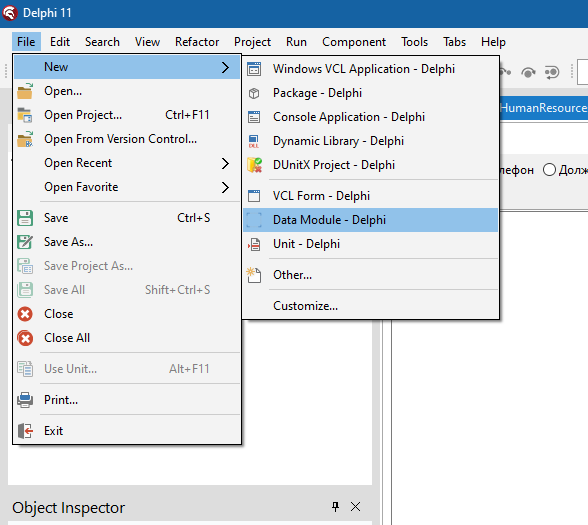This screenshot has width=588, height=525.
Task: Choose Console Application - Delphi entry
Action: (370, 117)
